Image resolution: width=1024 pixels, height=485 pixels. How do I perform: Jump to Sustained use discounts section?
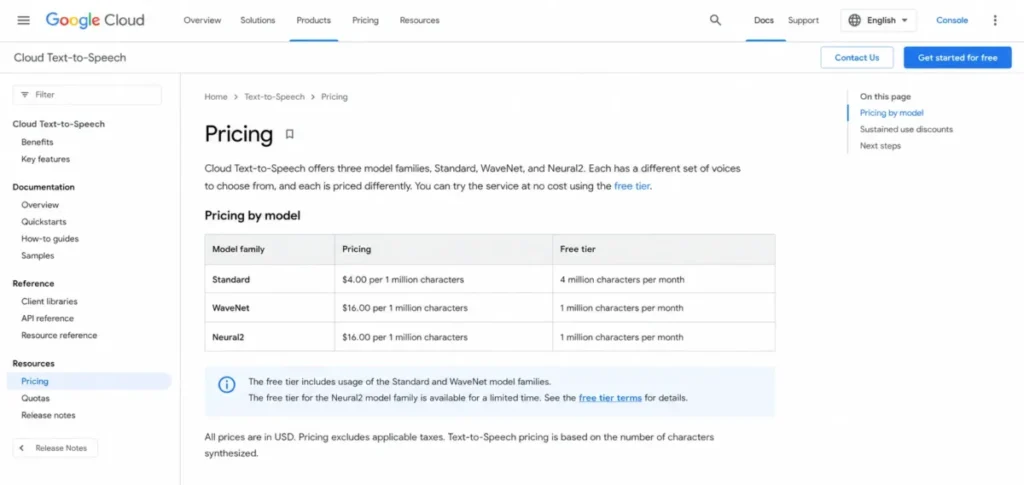906,129
